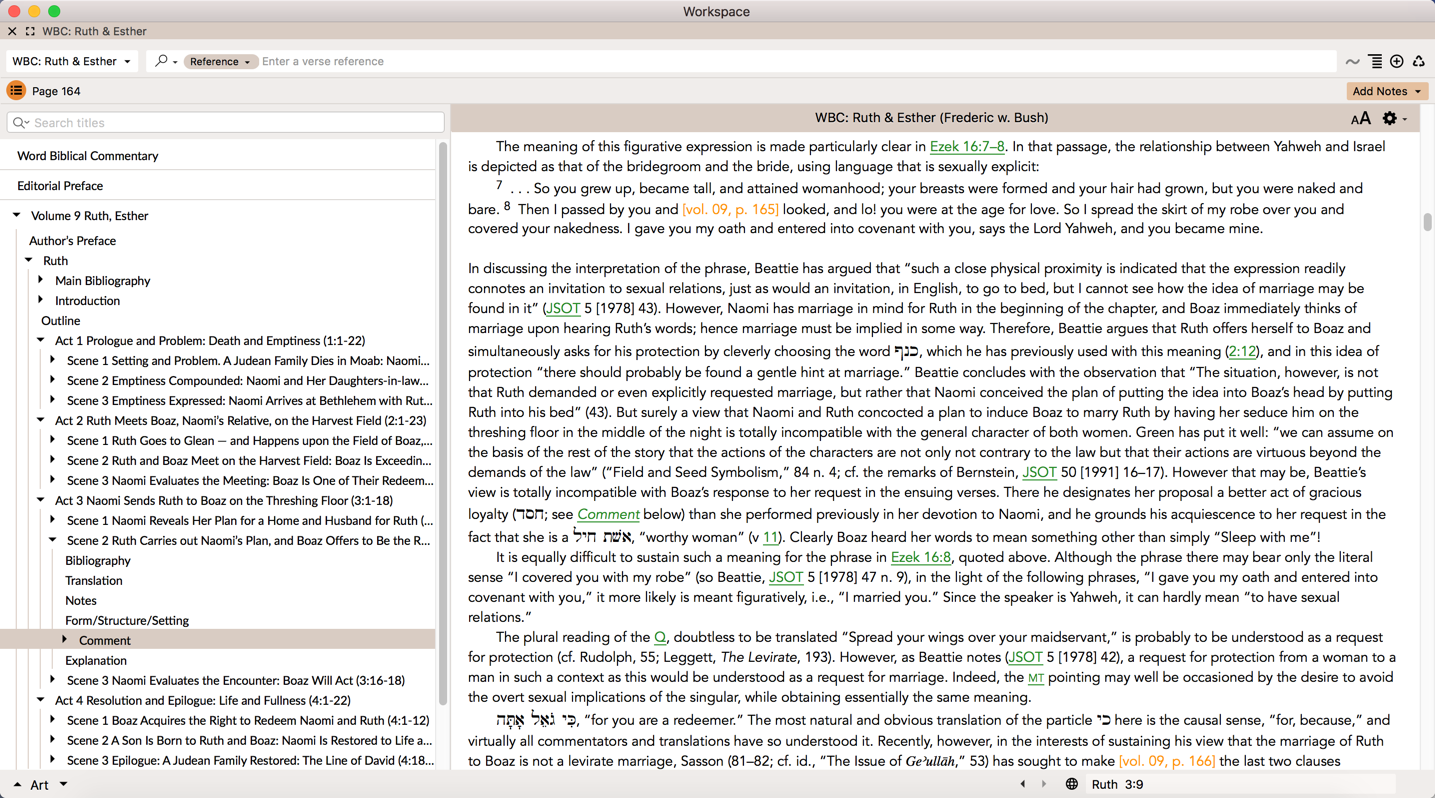Screen dimensions: 1435x798
Task: Collapse Act 2 Ruth Meets Boaz node
Action: click(x=41, y=420)
